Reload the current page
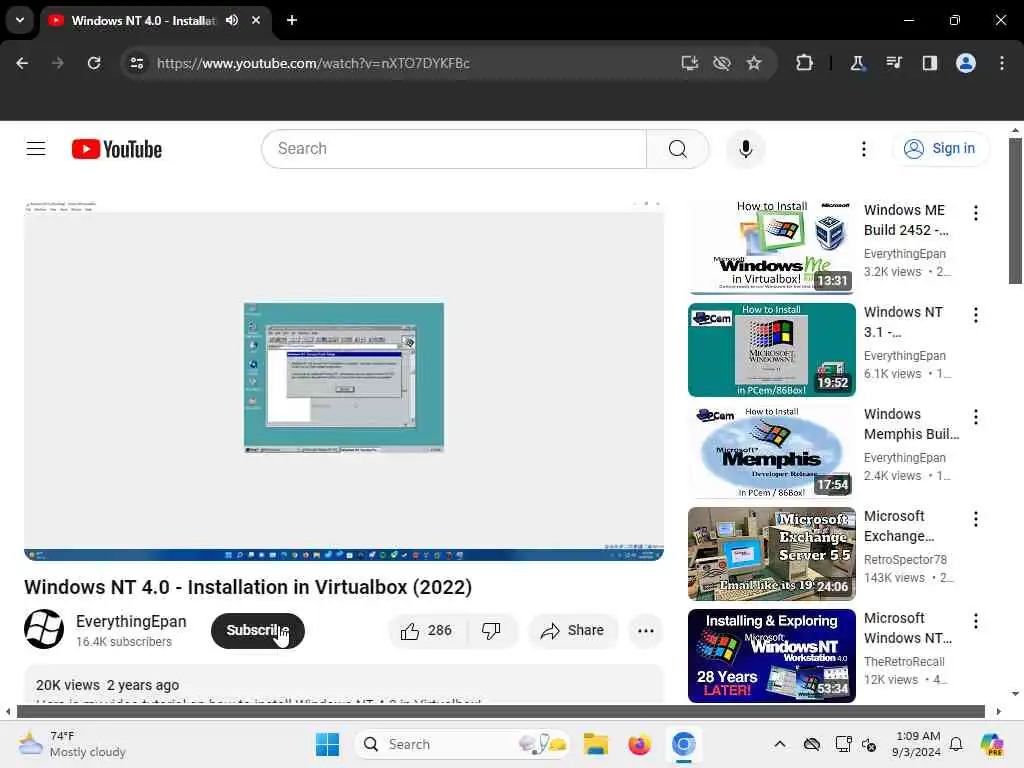 click(94, 63)
